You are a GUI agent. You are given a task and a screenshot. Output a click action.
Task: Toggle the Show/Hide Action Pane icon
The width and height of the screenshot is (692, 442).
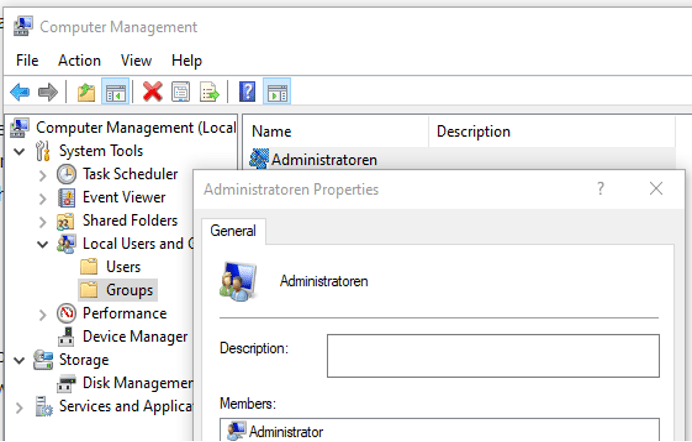coord(277,93)
